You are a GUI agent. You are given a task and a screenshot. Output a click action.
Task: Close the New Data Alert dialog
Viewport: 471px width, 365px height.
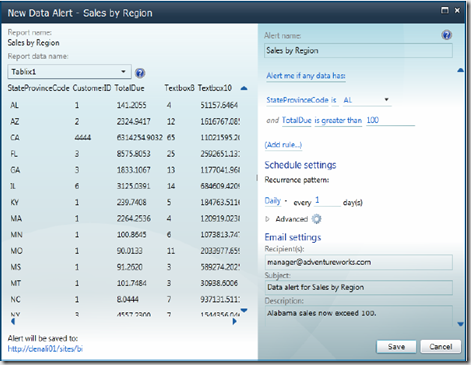[x=457, y=10]
